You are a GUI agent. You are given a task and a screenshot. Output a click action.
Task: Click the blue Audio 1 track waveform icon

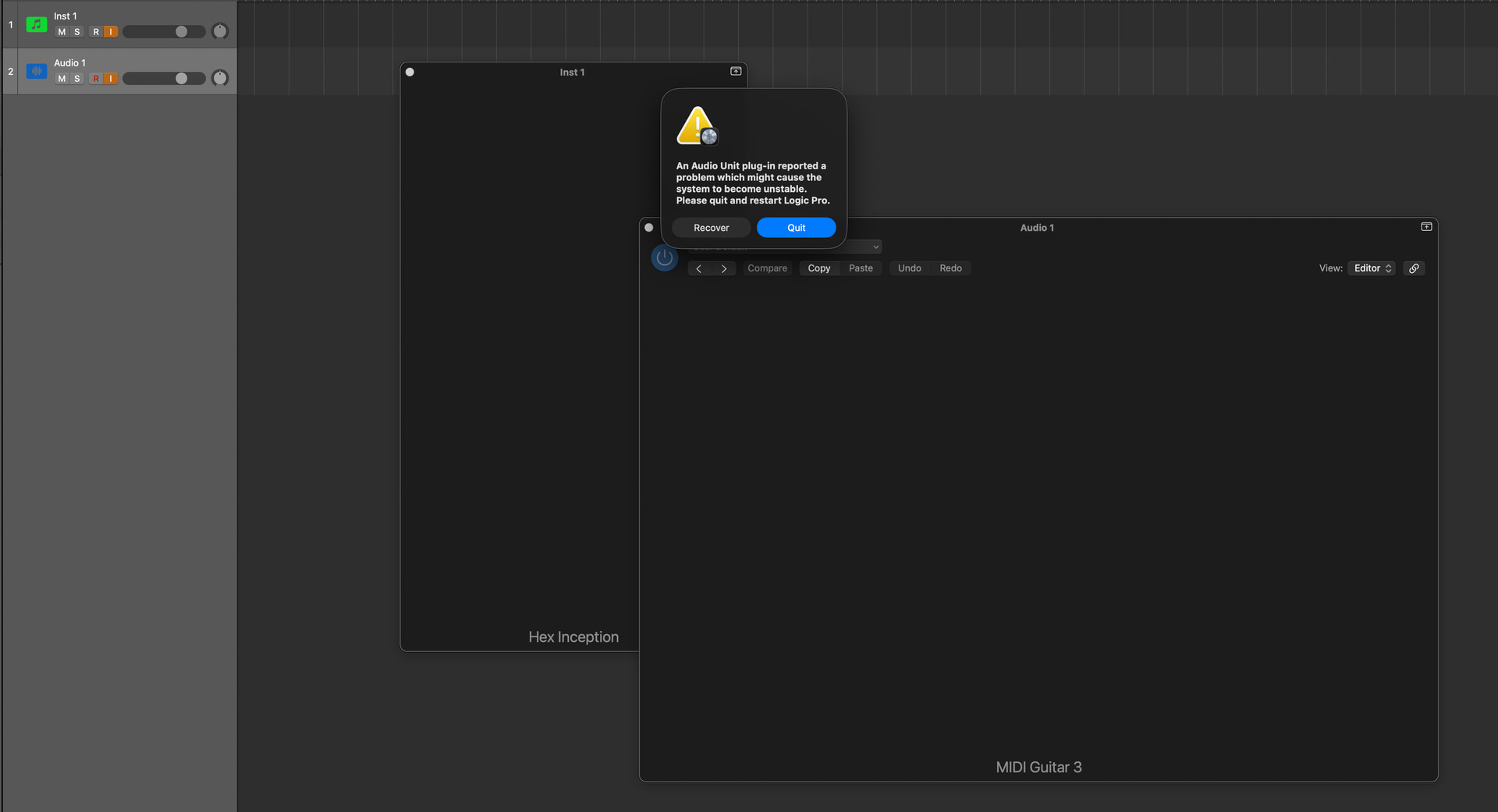[37, 71]
